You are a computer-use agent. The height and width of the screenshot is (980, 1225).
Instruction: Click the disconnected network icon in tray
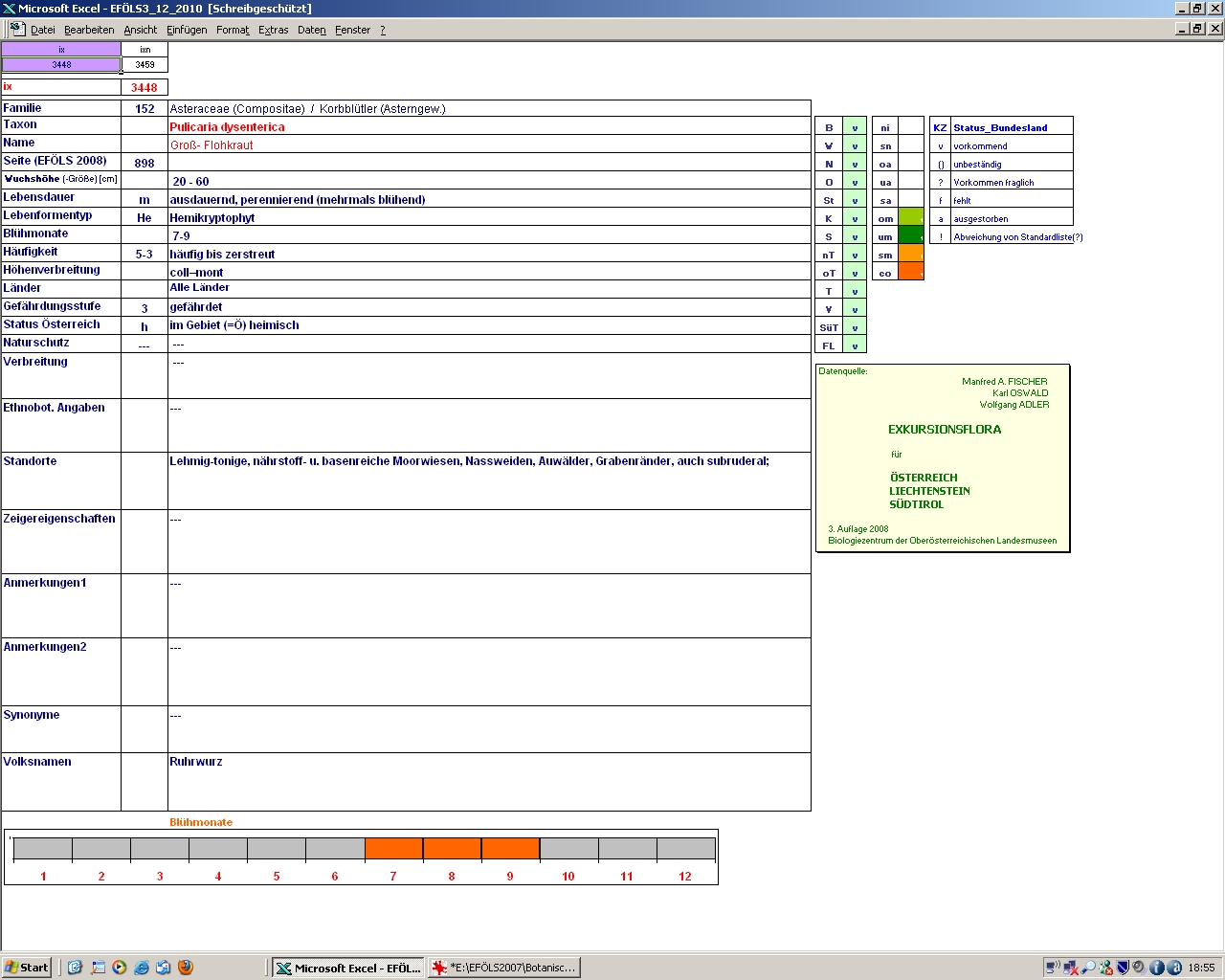coord(1071,968)
